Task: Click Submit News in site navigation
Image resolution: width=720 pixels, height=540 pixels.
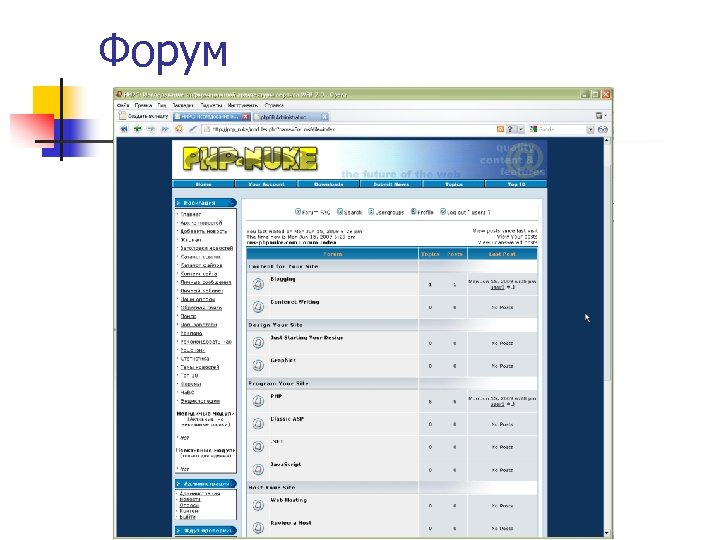Action: [391, 184]
